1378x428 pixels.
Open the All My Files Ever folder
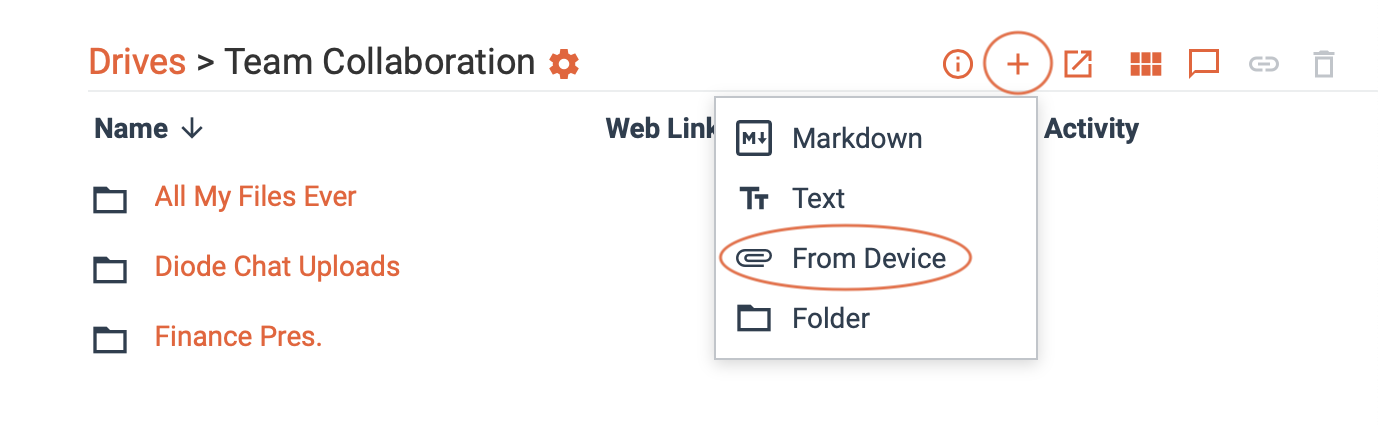coord(255,196)
